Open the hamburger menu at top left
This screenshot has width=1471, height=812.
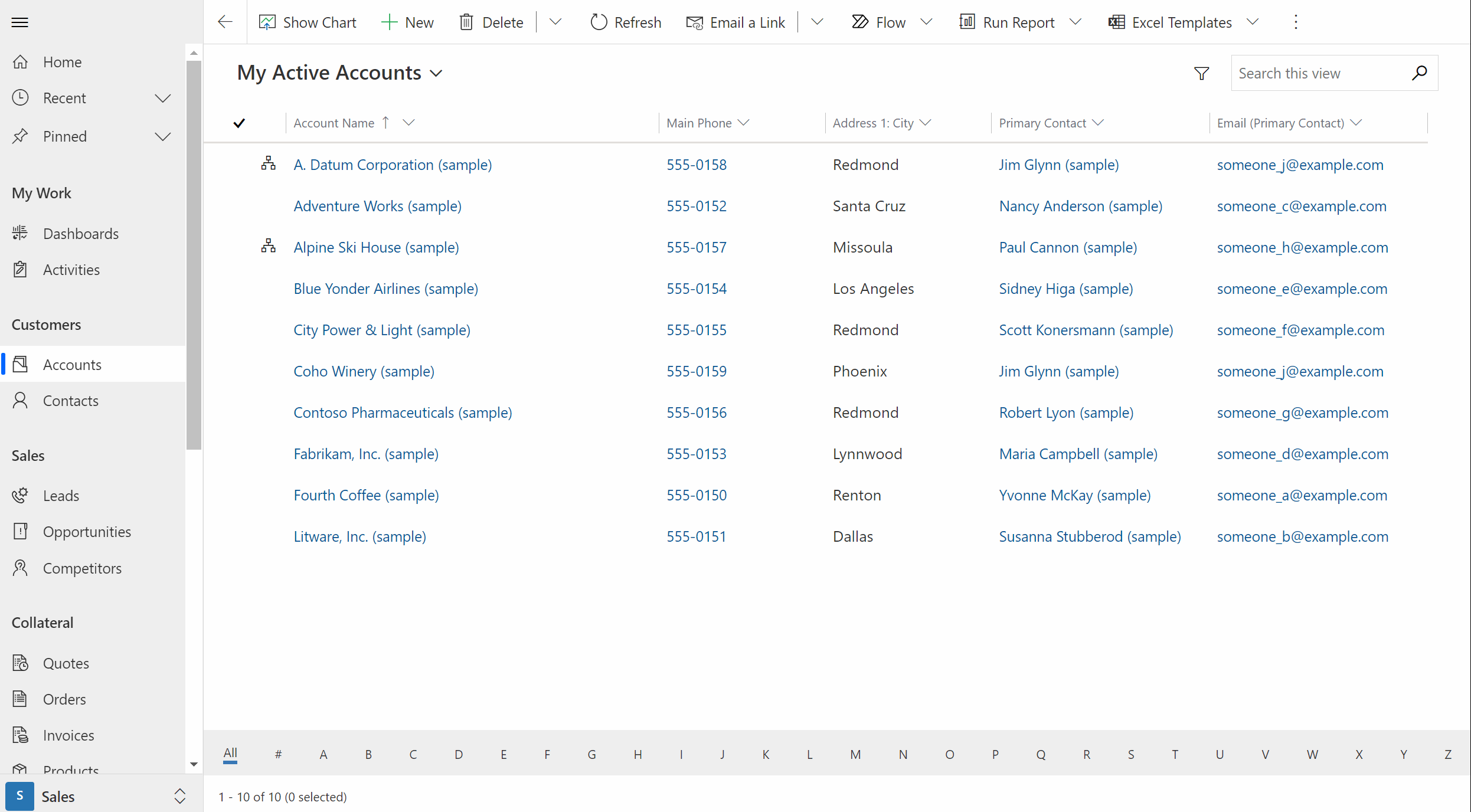pos(19,22)
